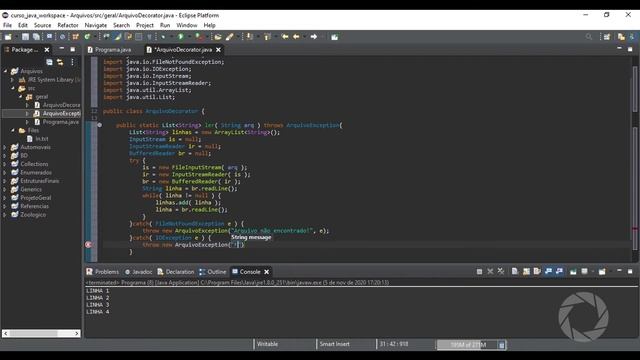
Task: Click the Open Task pencil icon in toolbar
Action: click(x=229, y=37)
